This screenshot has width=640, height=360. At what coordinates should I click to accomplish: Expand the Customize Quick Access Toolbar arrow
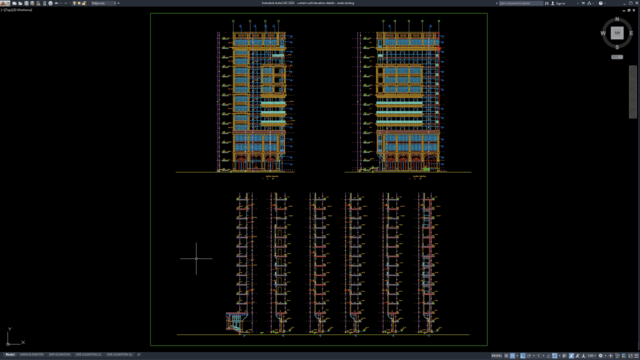coord(118,3)
